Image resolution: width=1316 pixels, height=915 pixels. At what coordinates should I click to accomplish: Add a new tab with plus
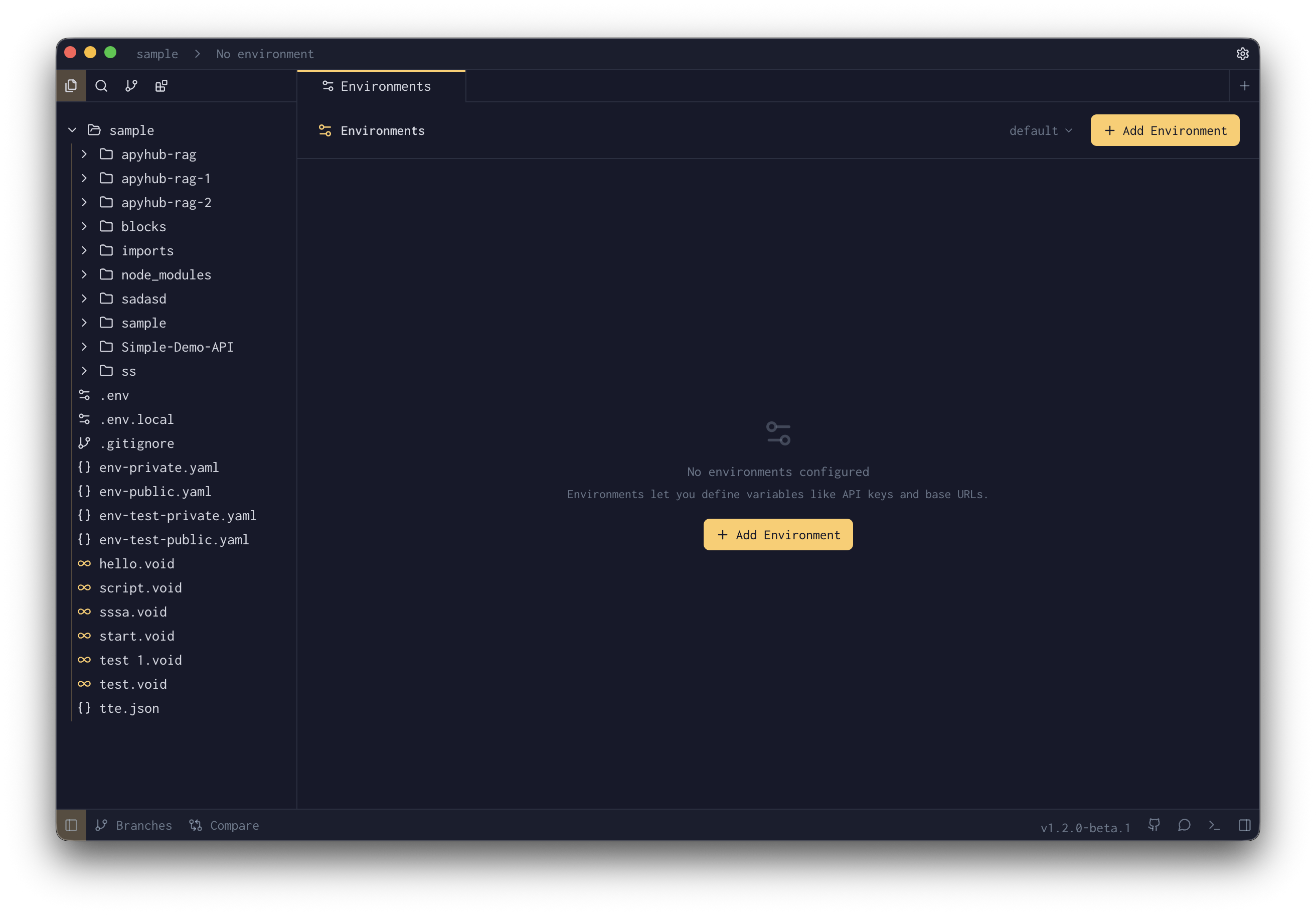pyautogui.click(x=1244, y=86)
